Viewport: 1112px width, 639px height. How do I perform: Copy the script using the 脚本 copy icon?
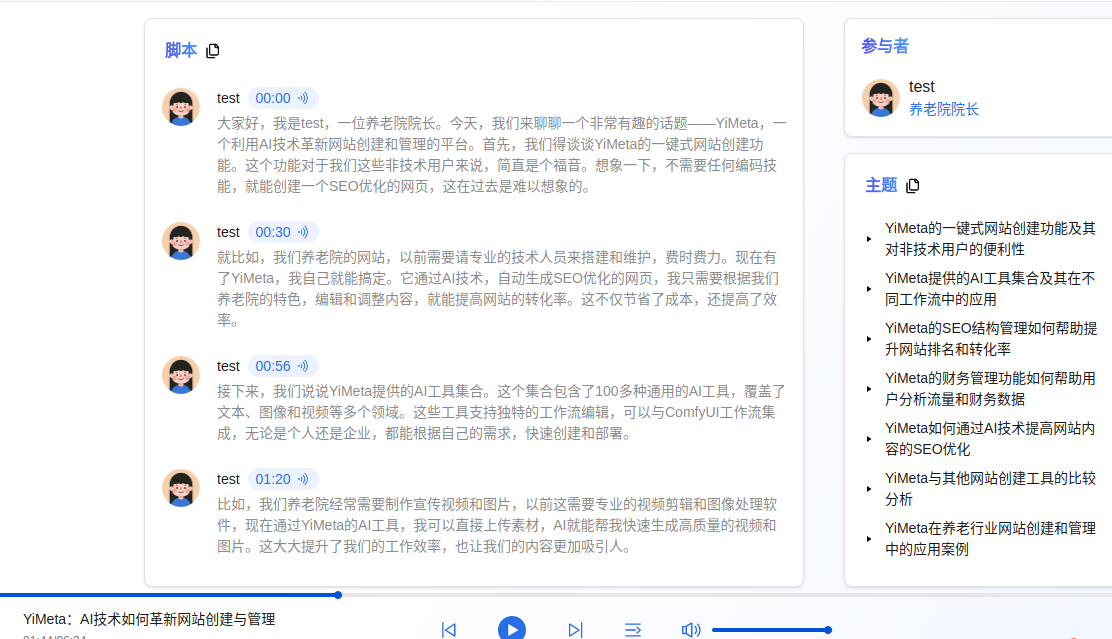point(213,50)
